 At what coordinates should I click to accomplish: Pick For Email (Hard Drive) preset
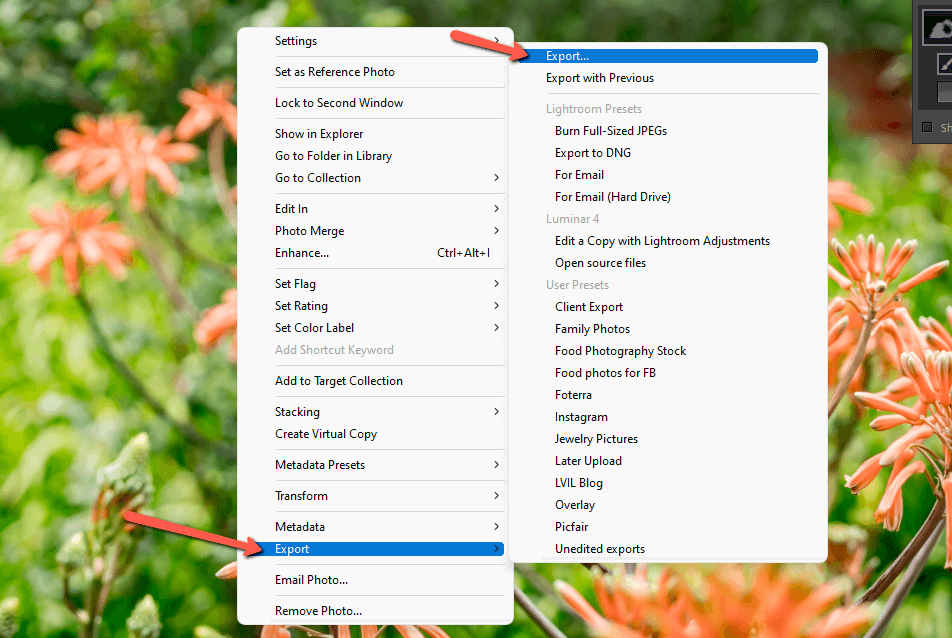668,197
